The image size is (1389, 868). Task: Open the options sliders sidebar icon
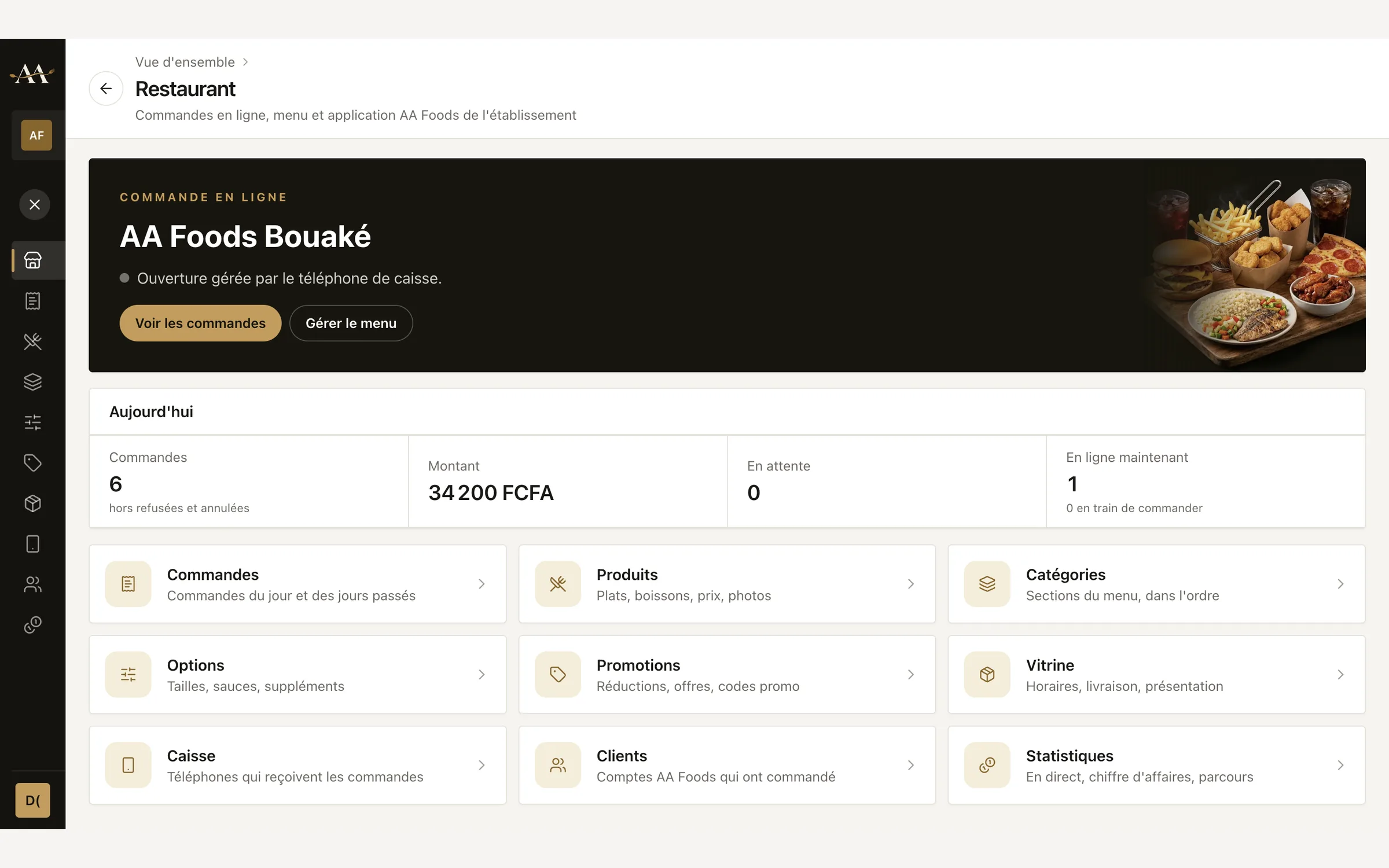33,422
